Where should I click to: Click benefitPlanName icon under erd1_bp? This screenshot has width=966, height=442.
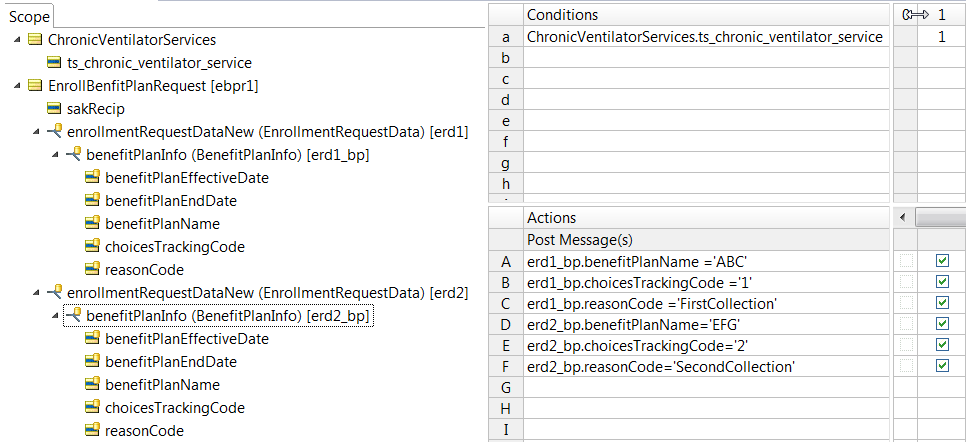(x=92, y=223)
